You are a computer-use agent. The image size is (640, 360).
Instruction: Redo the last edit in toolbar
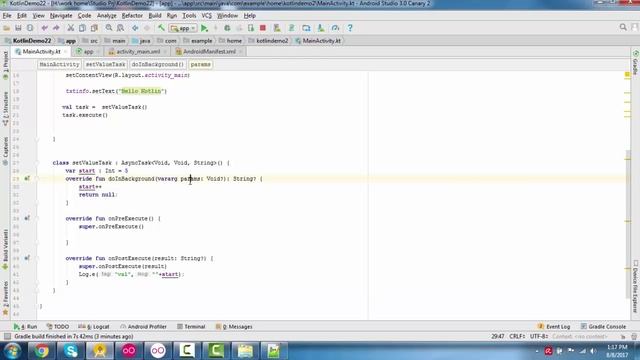coord(56,28)
